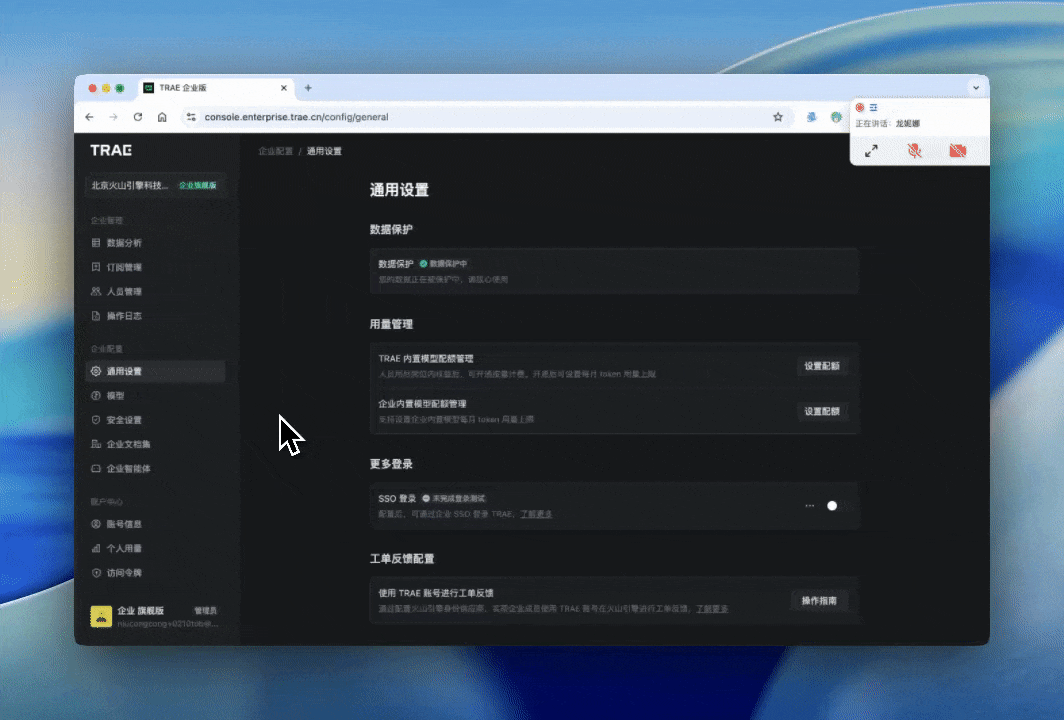Click the address bar URL

297,117
